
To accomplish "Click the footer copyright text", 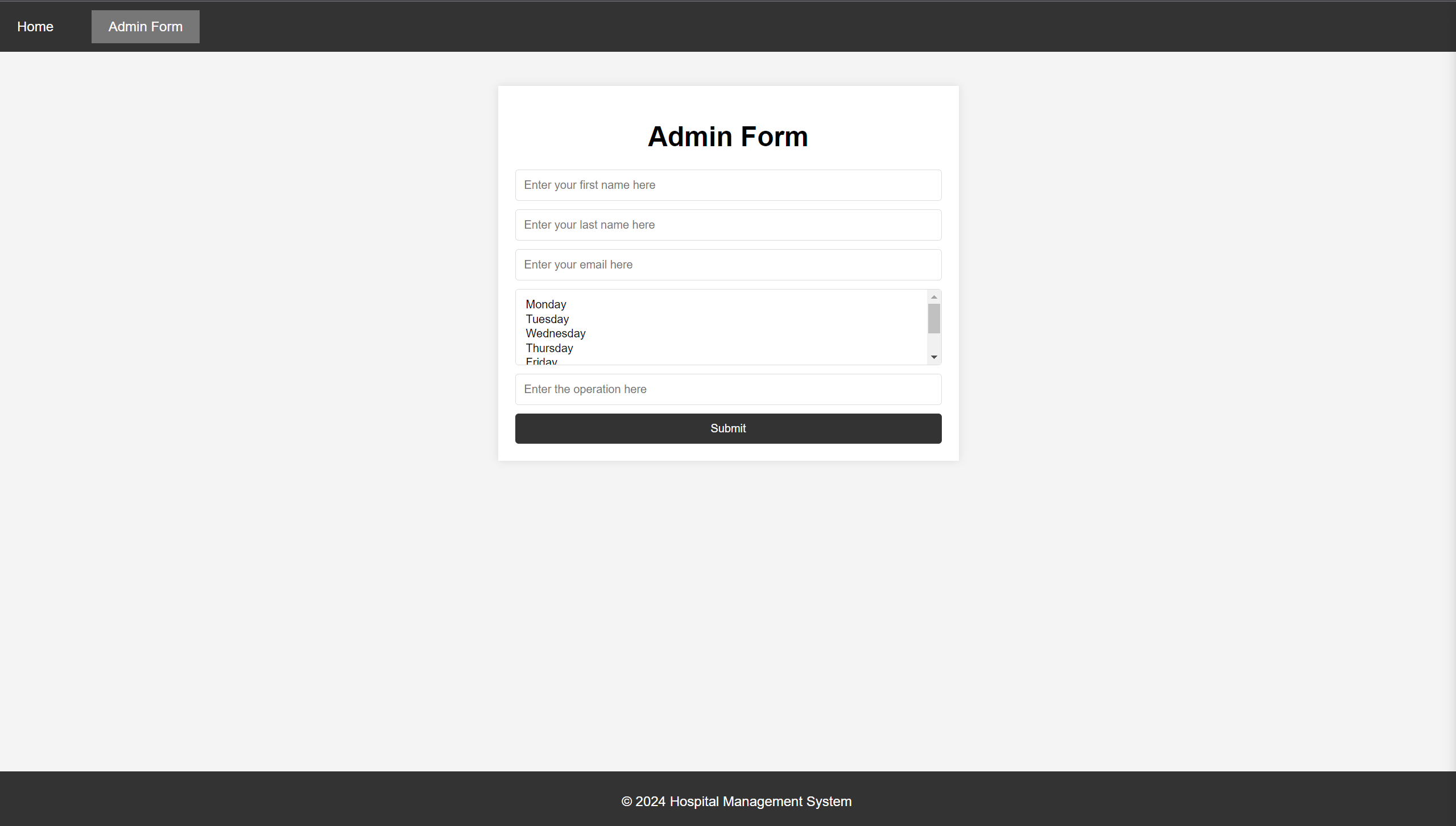I will [x=736, y=801].
